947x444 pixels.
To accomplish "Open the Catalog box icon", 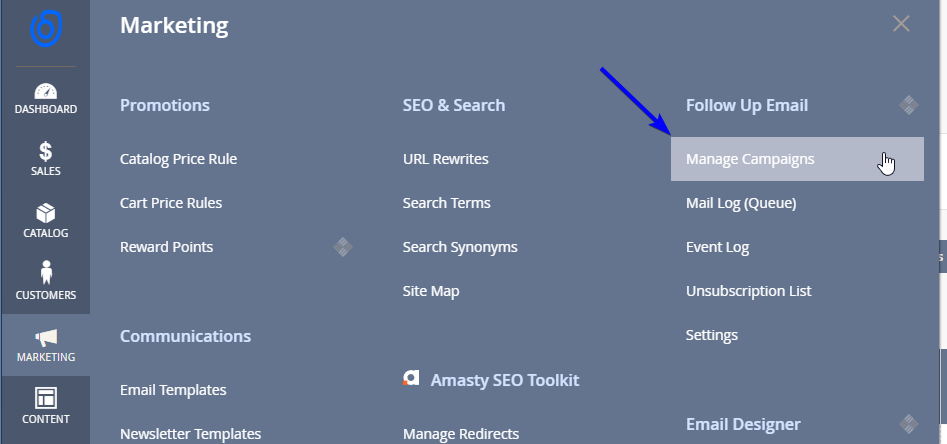I will (45, 214).
